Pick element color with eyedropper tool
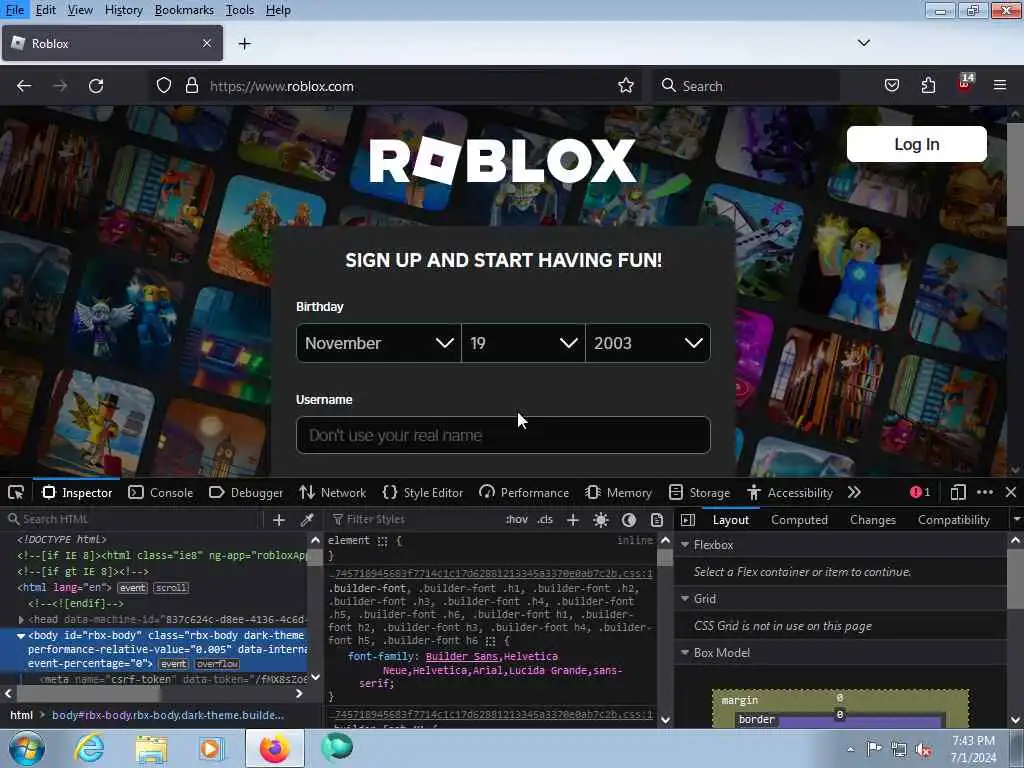 click(x=306, y=520)
